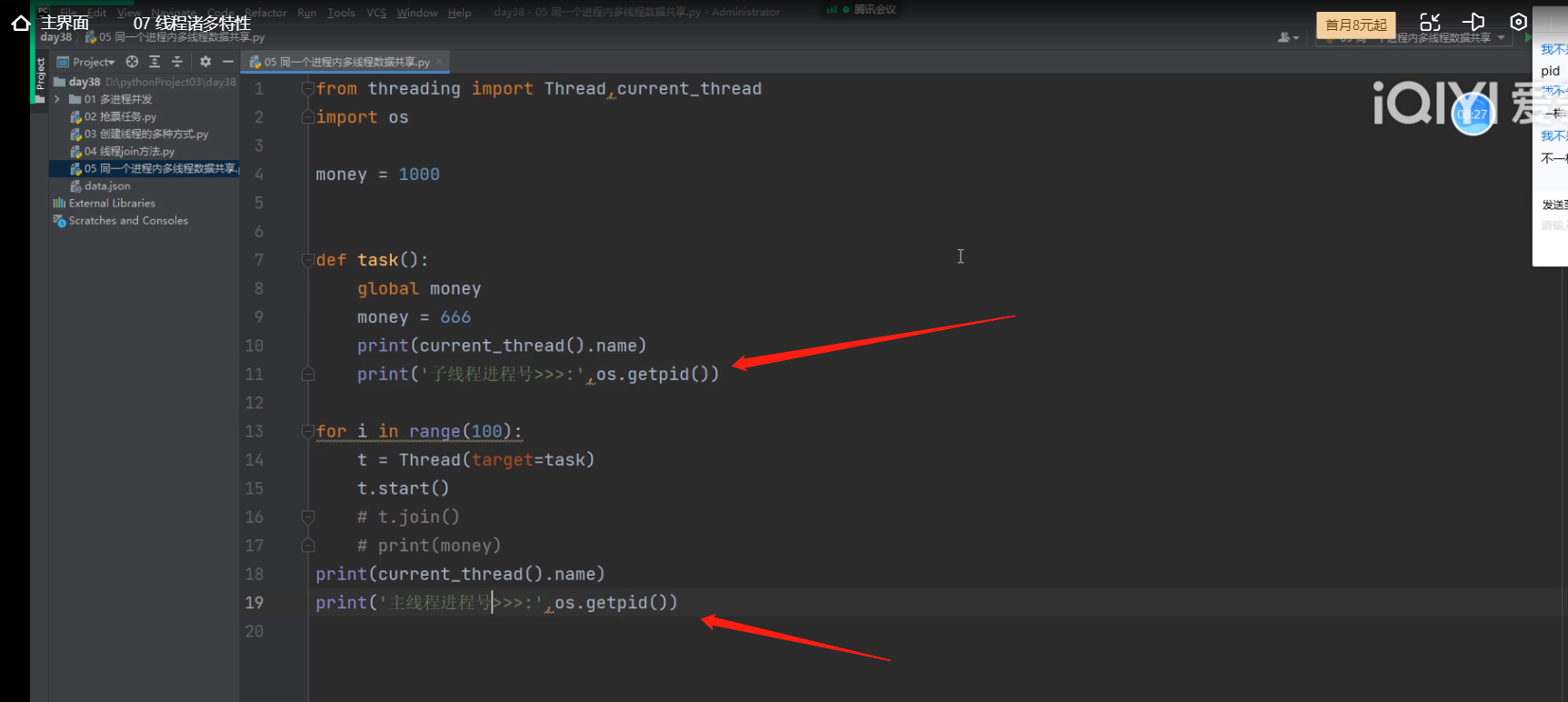
Task: Click the fold marker at line 16
Action: pyautogui.click(x=308, y=516)
